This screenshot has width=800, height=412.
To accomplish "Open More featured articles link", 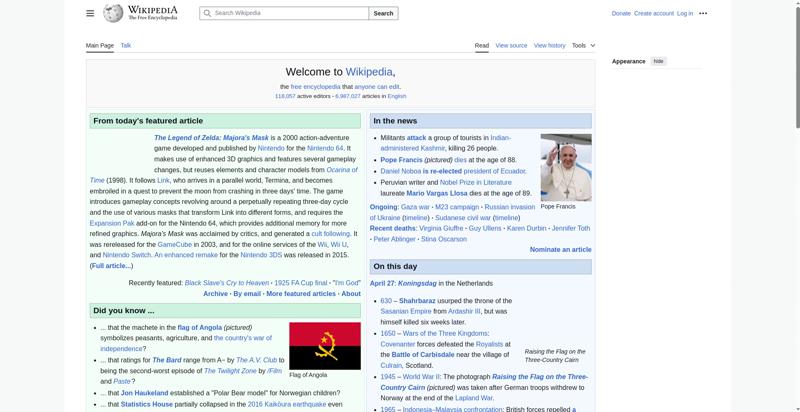I will (x=301, y=294).
